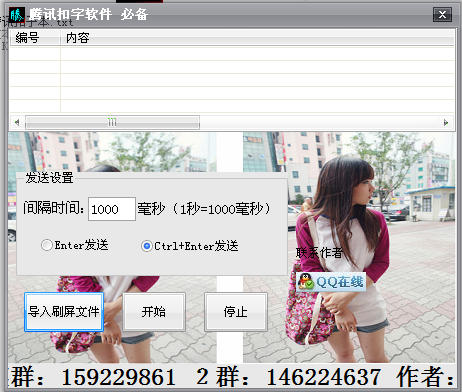Click the 联系作者 label

coord(319,253)
